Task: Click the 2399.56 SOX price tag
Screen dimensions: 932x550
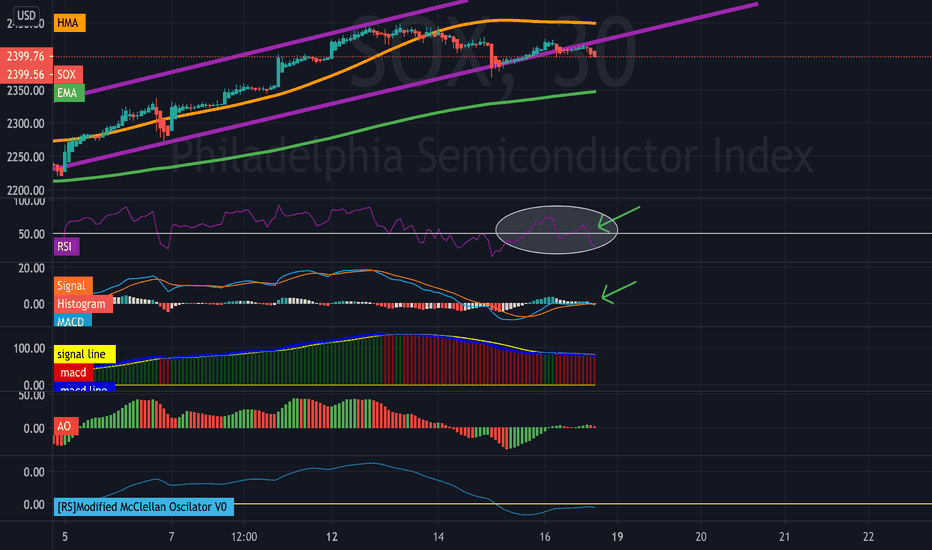Action: click(26, 74)
